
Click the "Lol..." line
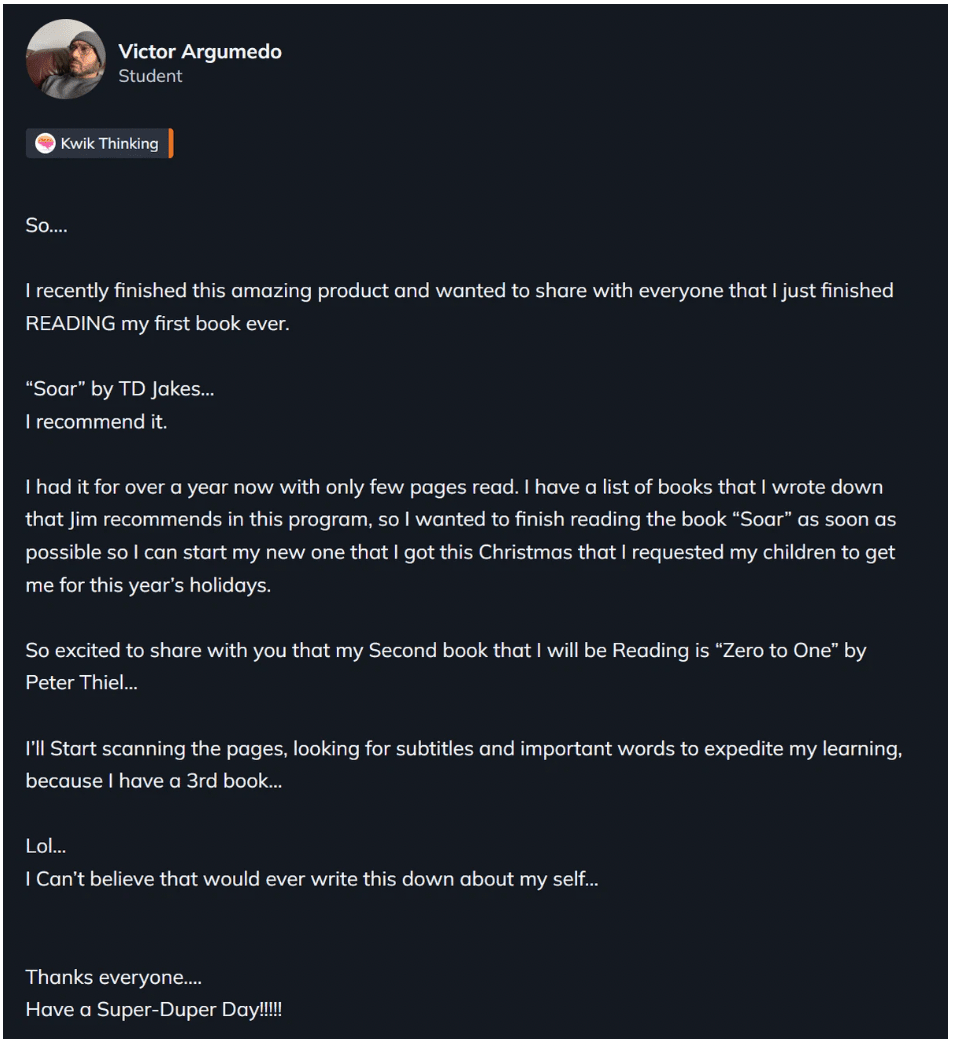coord(46,847)
